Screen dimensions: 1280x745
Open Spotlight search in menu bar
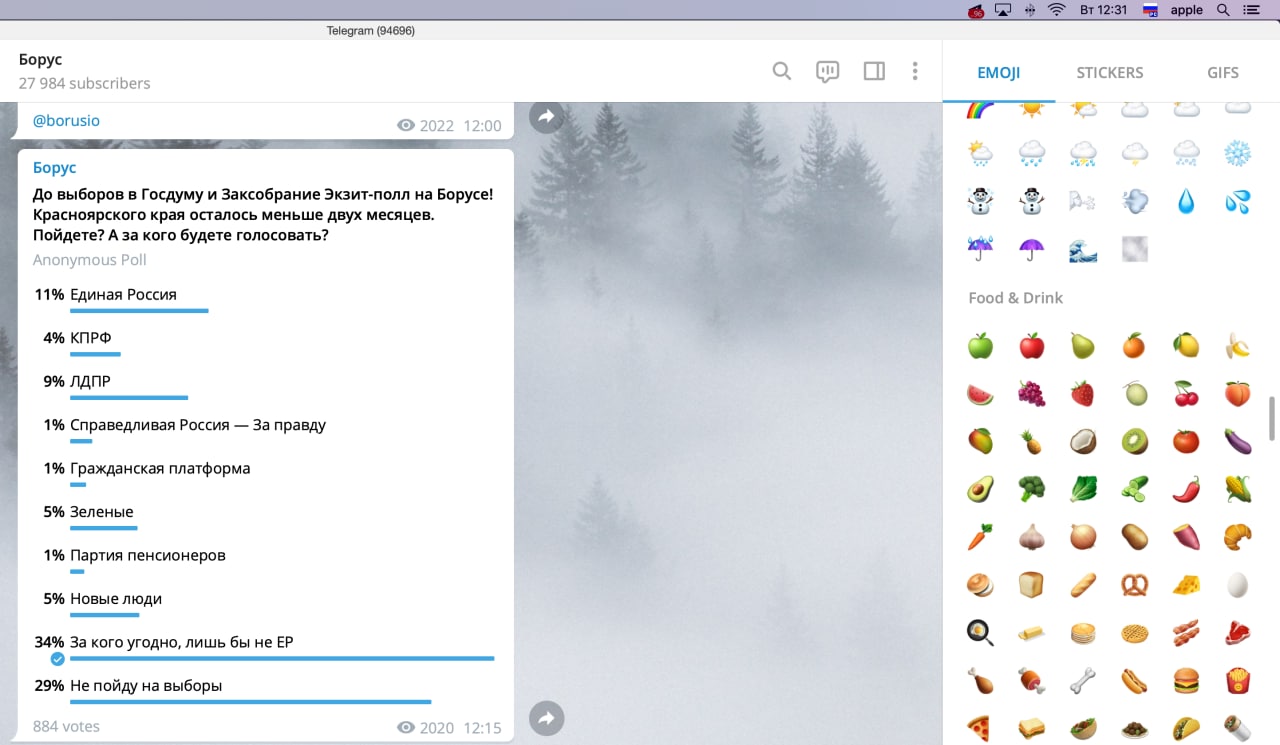tap(1222, 10)
